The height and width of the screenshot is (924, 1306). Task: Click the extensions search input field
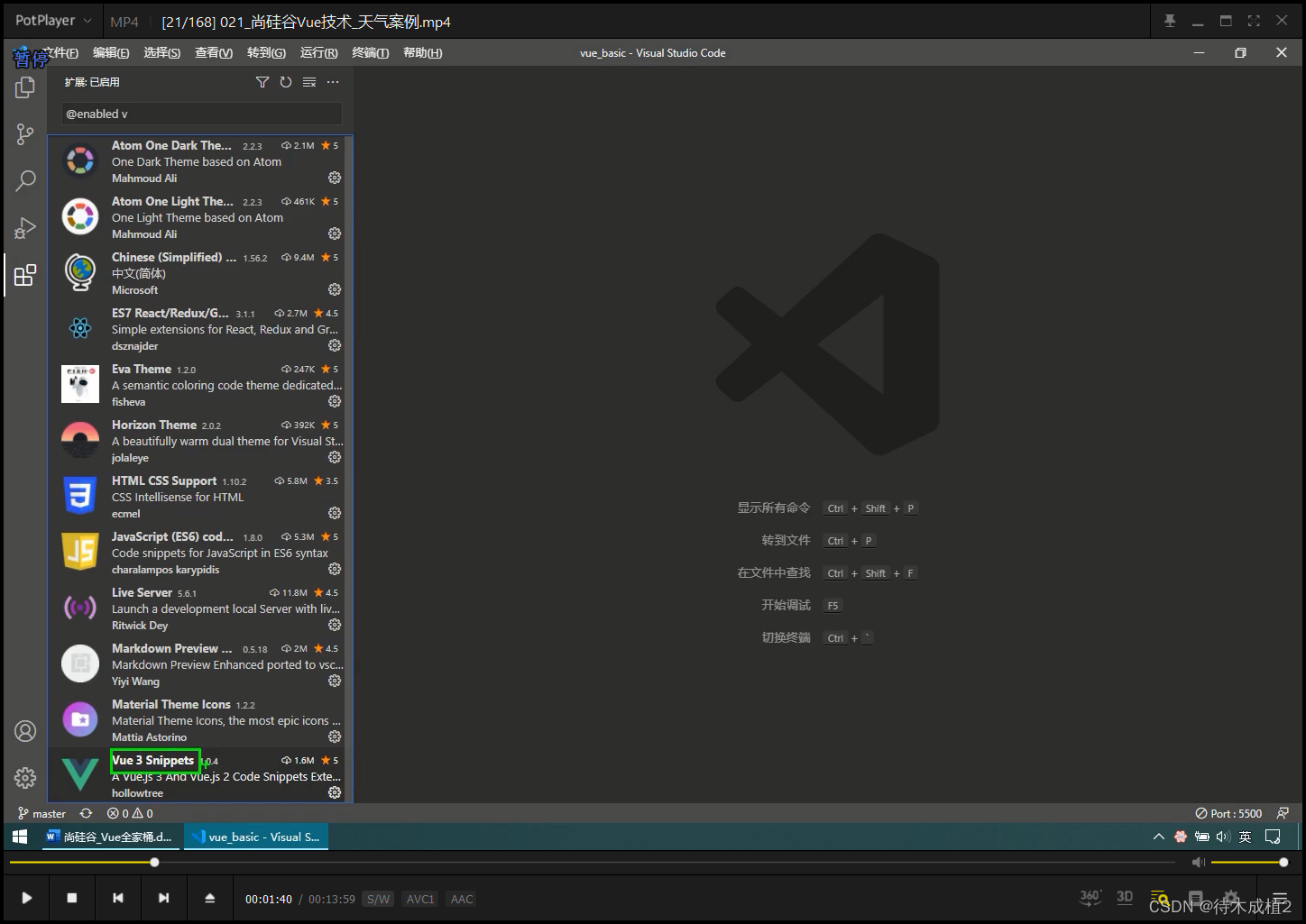(x=202, y=114)
